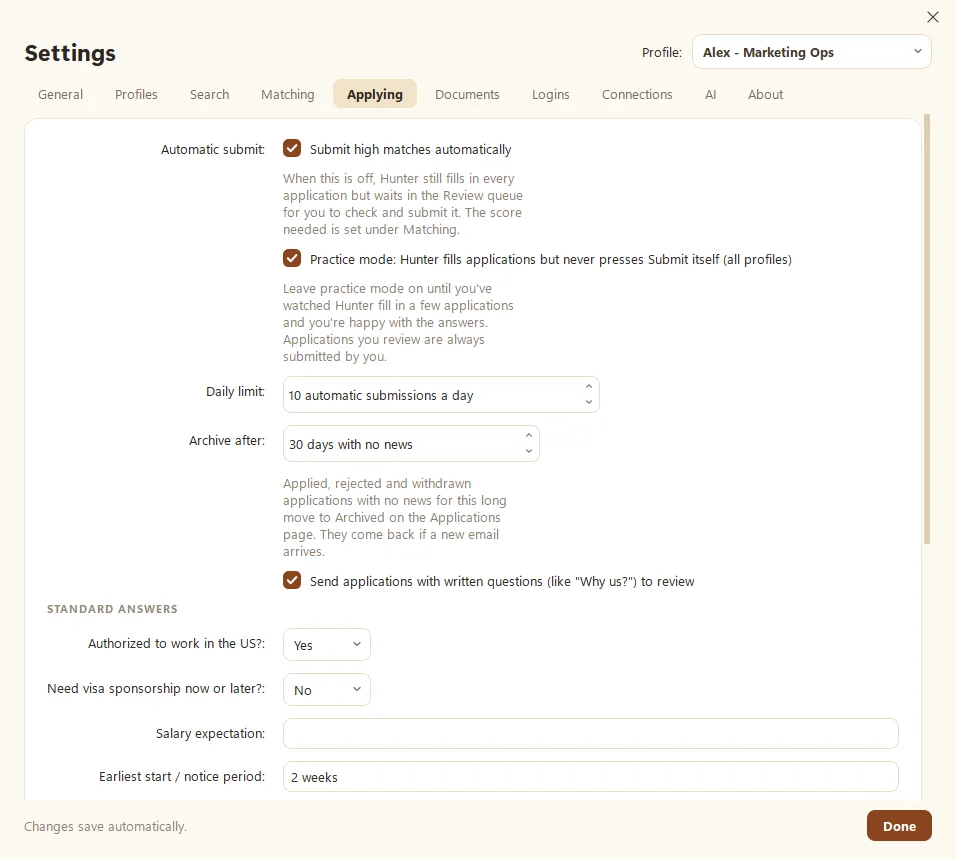This screenshot has height=859, width=956.
Task: Decrease the Daily limit with down arrow
Action: coord(588,402)
